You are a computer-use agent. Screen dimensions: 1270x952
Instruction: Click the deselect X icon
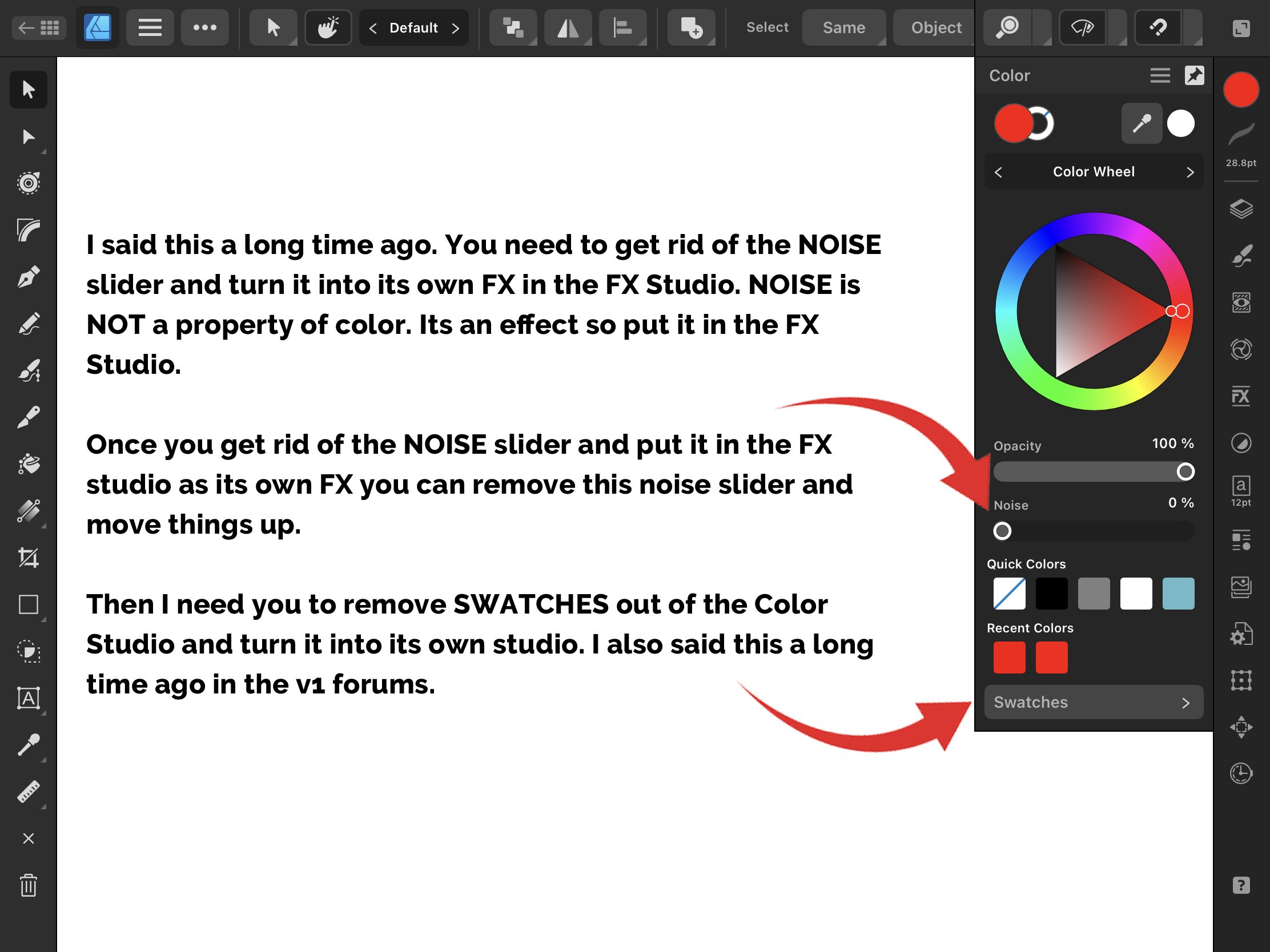(28, 838)
